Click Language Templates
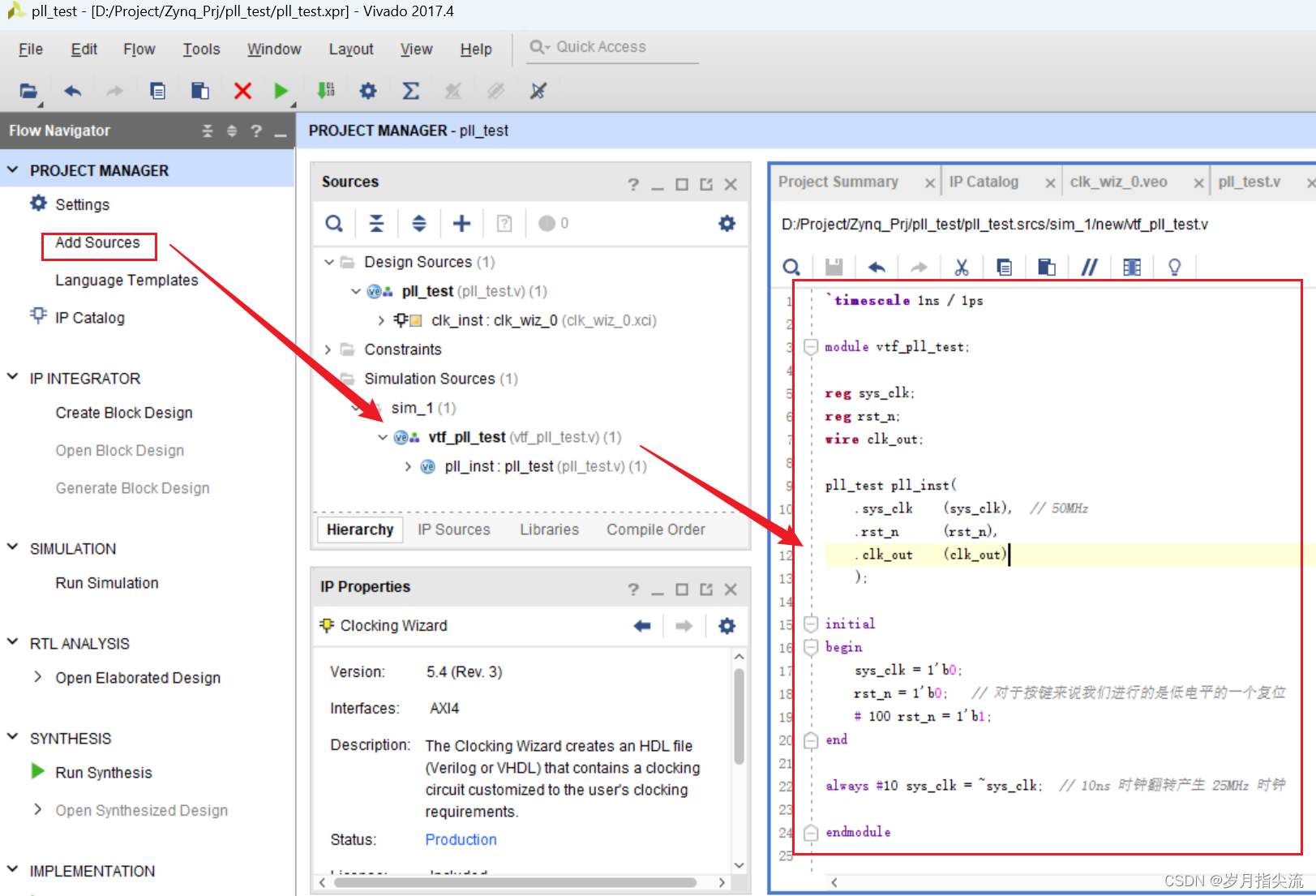Screen dimensions: 1316x896 126,280
